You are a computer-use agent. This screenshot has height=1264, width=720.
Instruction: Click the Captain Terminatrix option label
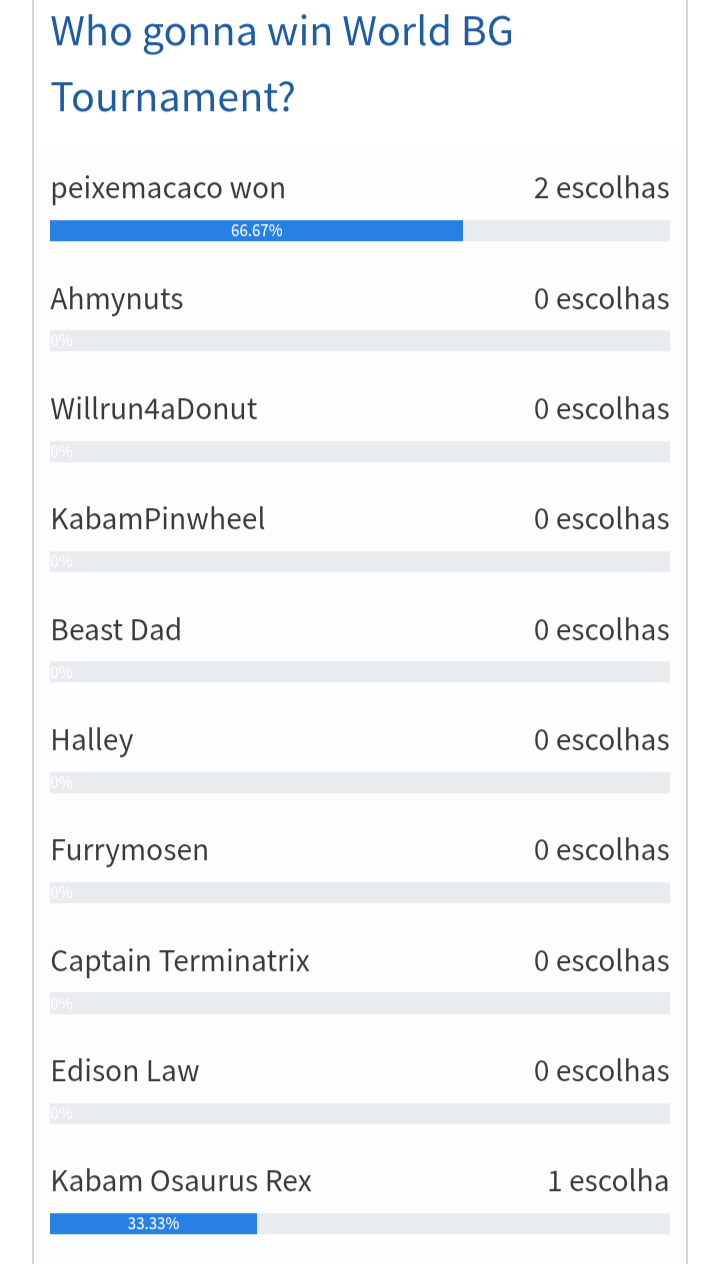(180, 961)
